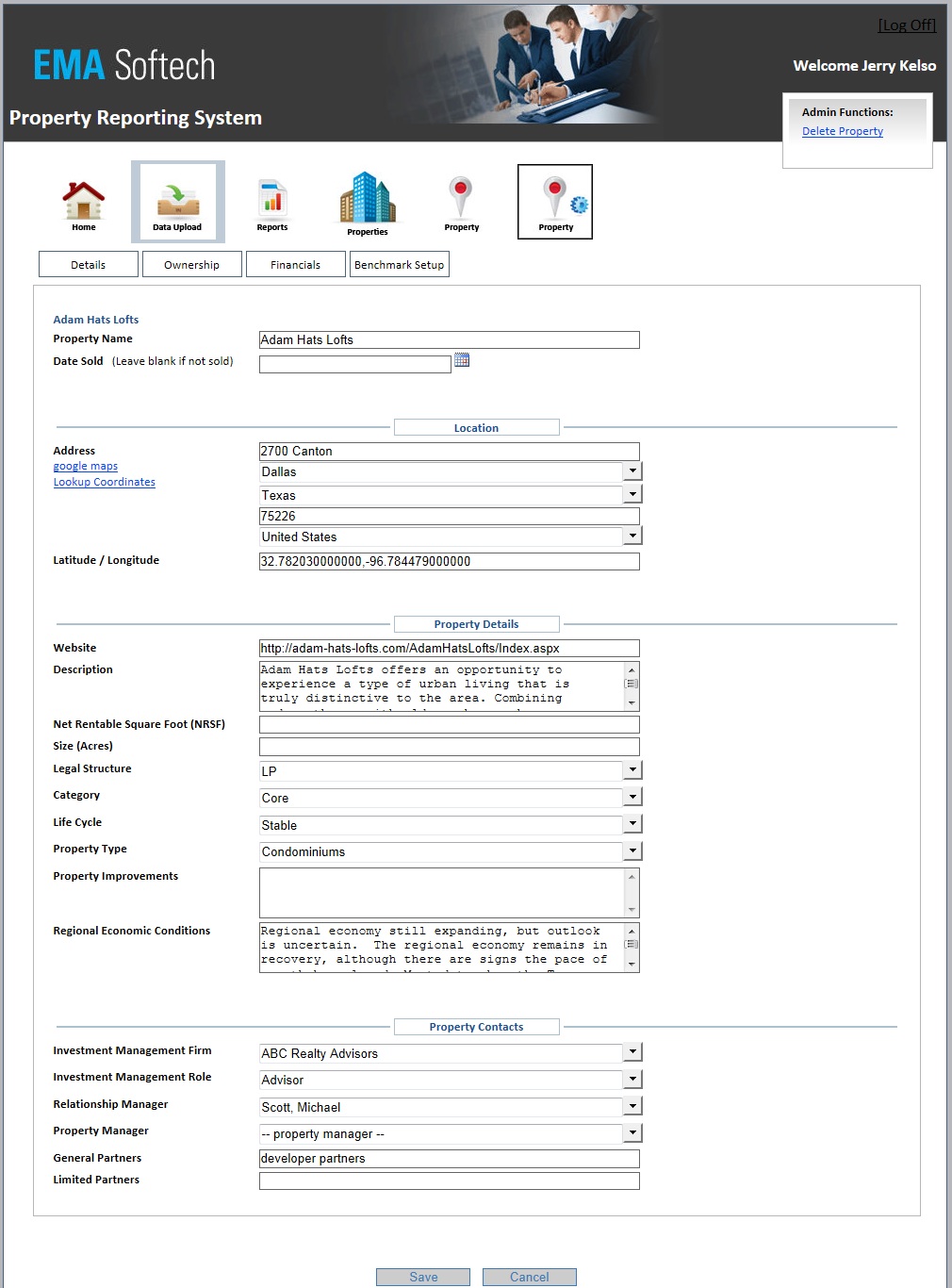
Task: Click the Website URL field
Action: tap(450, 648)
